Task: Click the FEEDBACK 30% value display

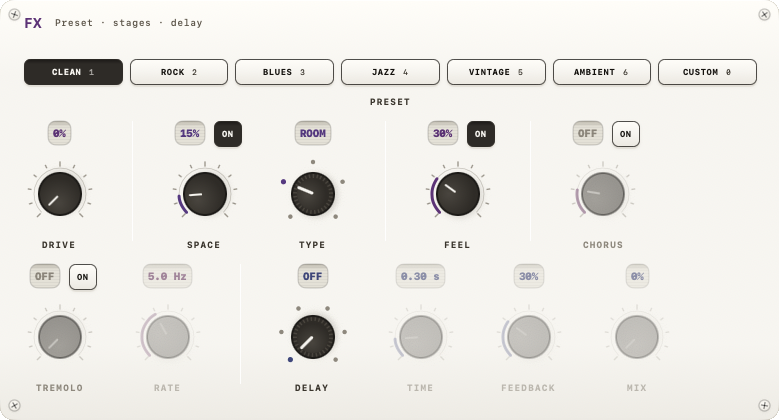Action: 529,276
